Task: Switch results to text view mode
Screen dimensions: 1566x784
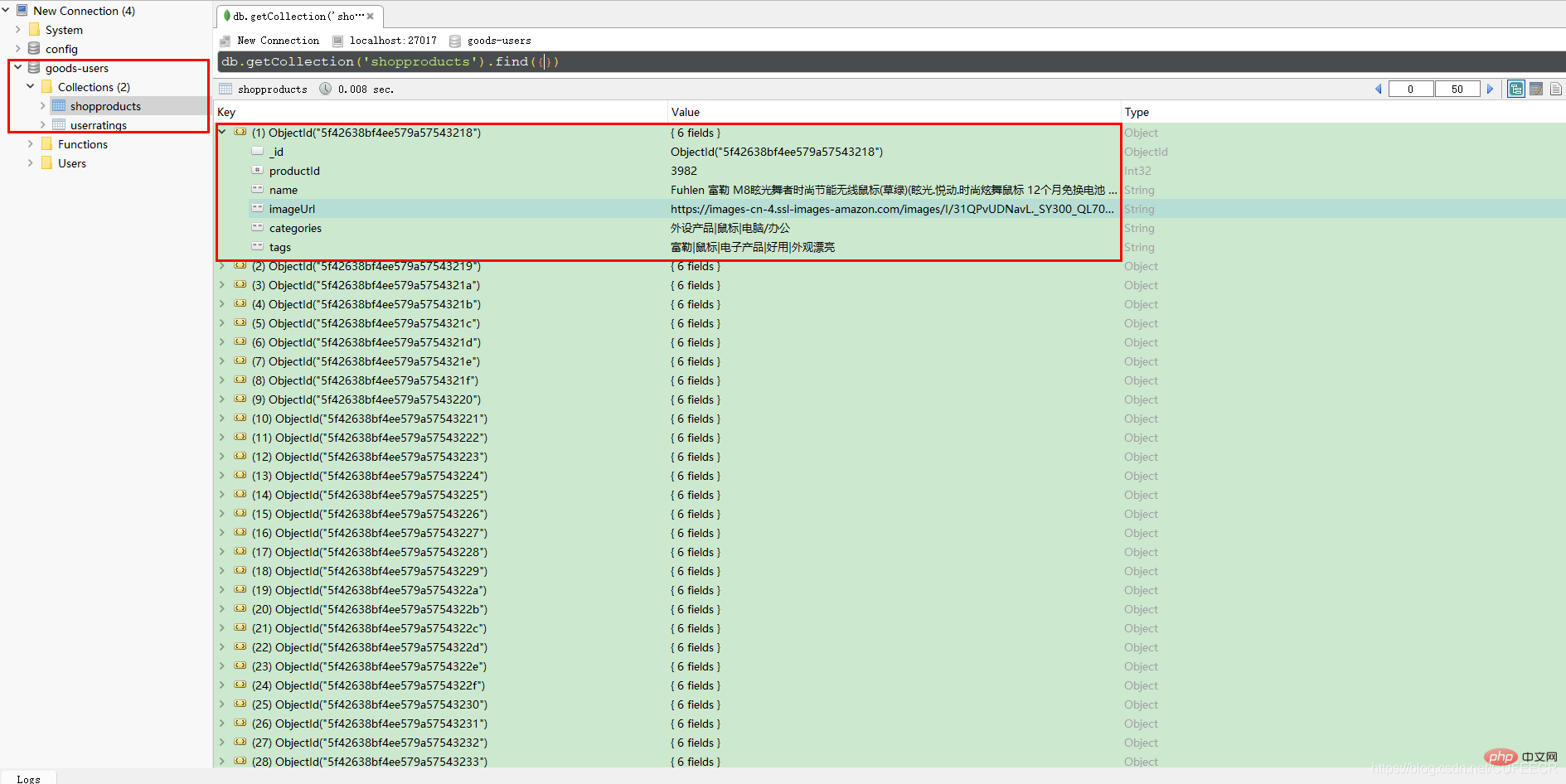Action: tap(1555, 90)
